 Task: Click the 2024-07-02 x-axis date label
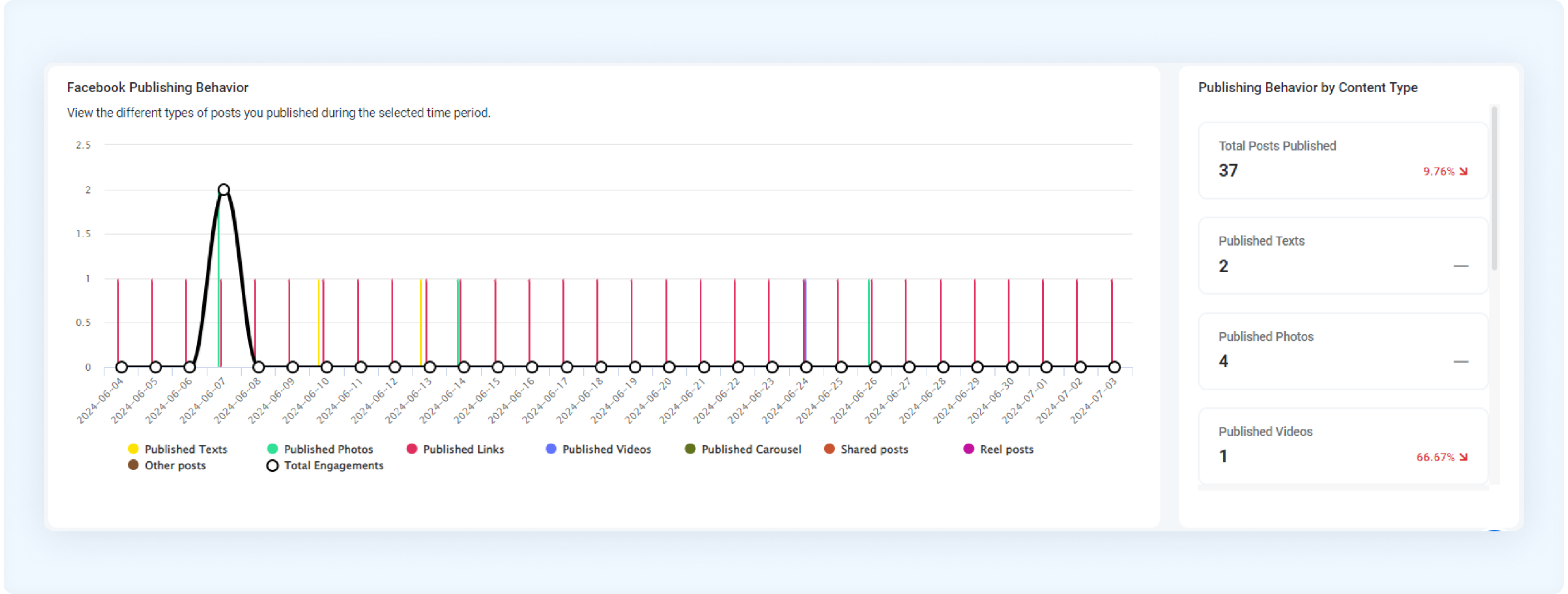tap(1060, 400)
